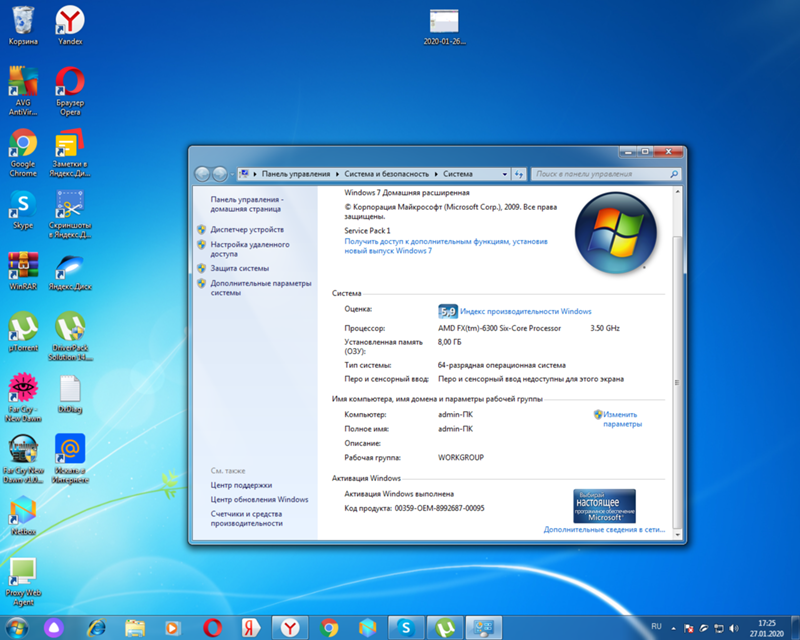Click the Windows Start orb

[x=18, y=627]
